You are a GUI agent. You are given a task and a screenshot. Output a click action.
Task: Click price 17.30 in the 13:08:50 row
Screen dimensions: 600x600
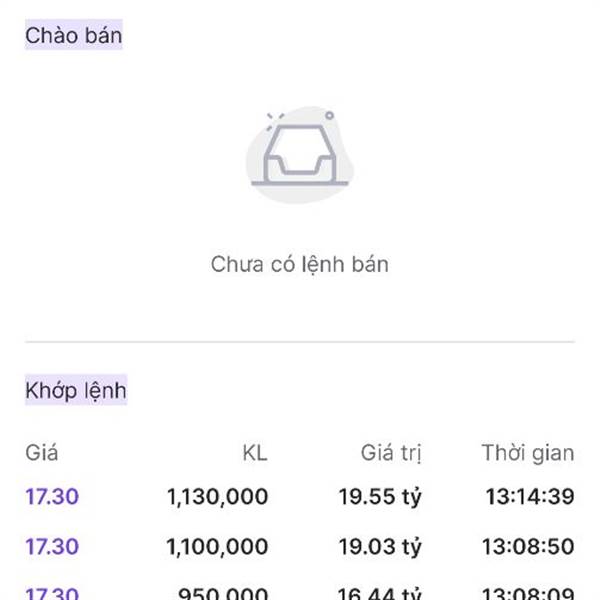coord(52,547)
